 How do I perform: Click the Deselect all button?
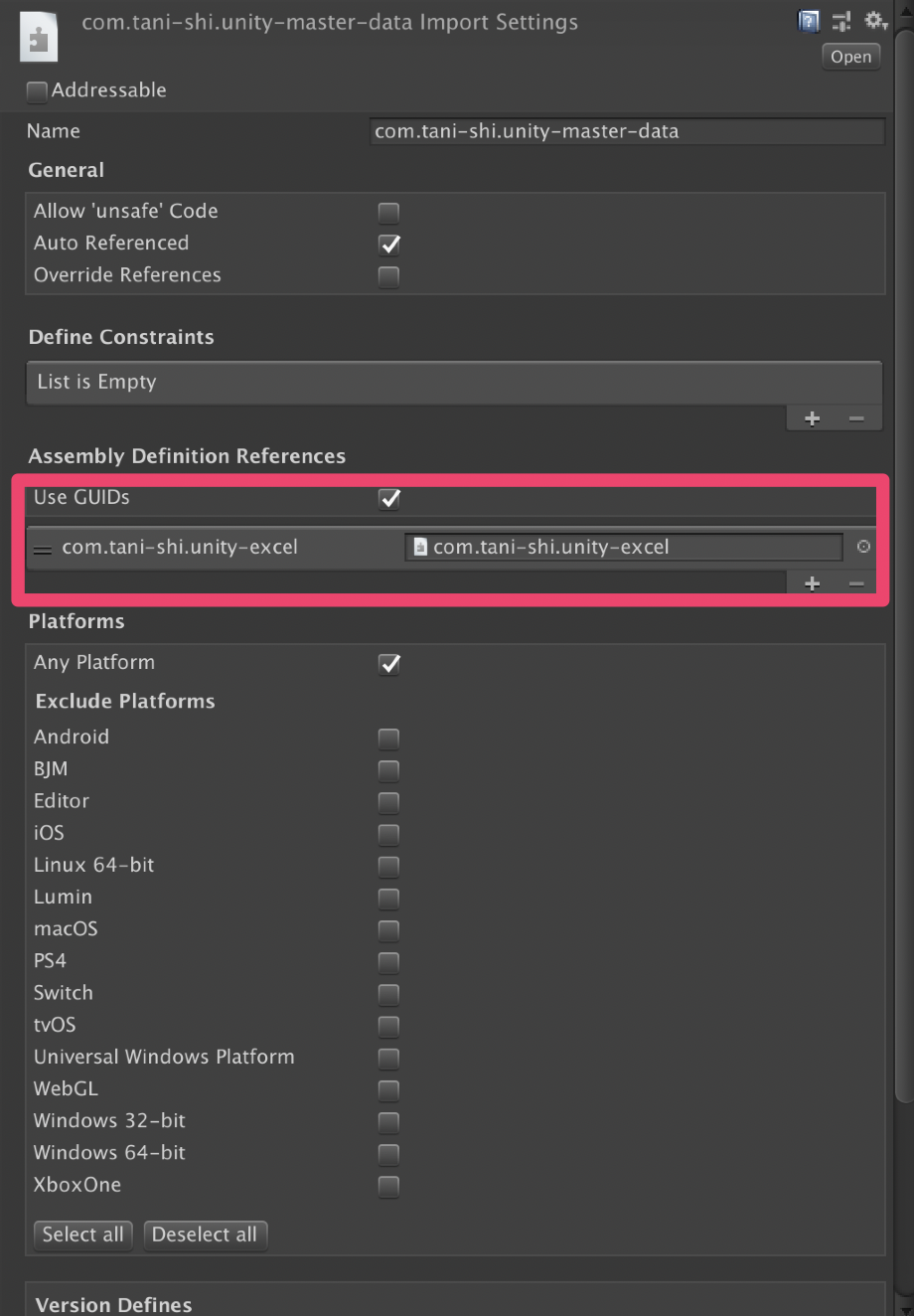coord(205,1234)
